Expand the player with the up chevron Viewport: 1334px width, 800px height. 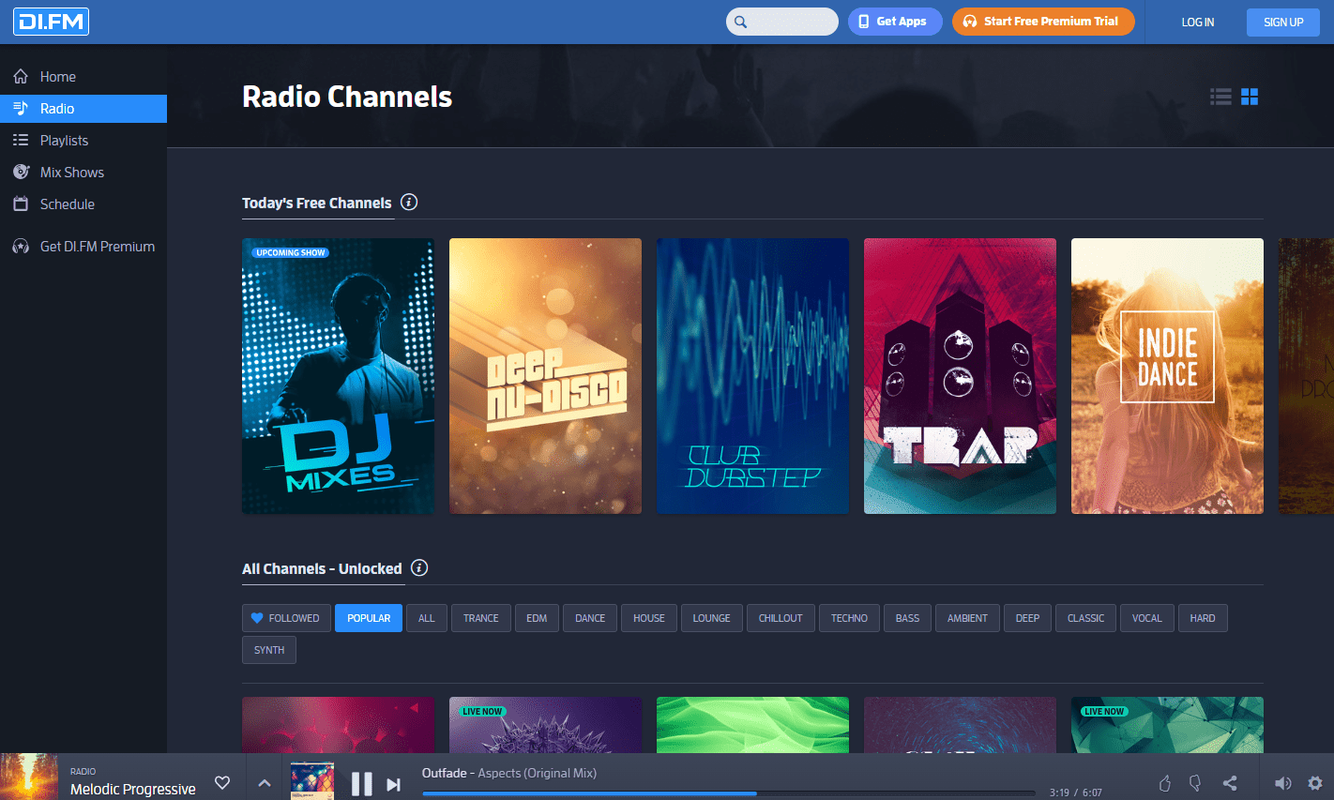264,783
